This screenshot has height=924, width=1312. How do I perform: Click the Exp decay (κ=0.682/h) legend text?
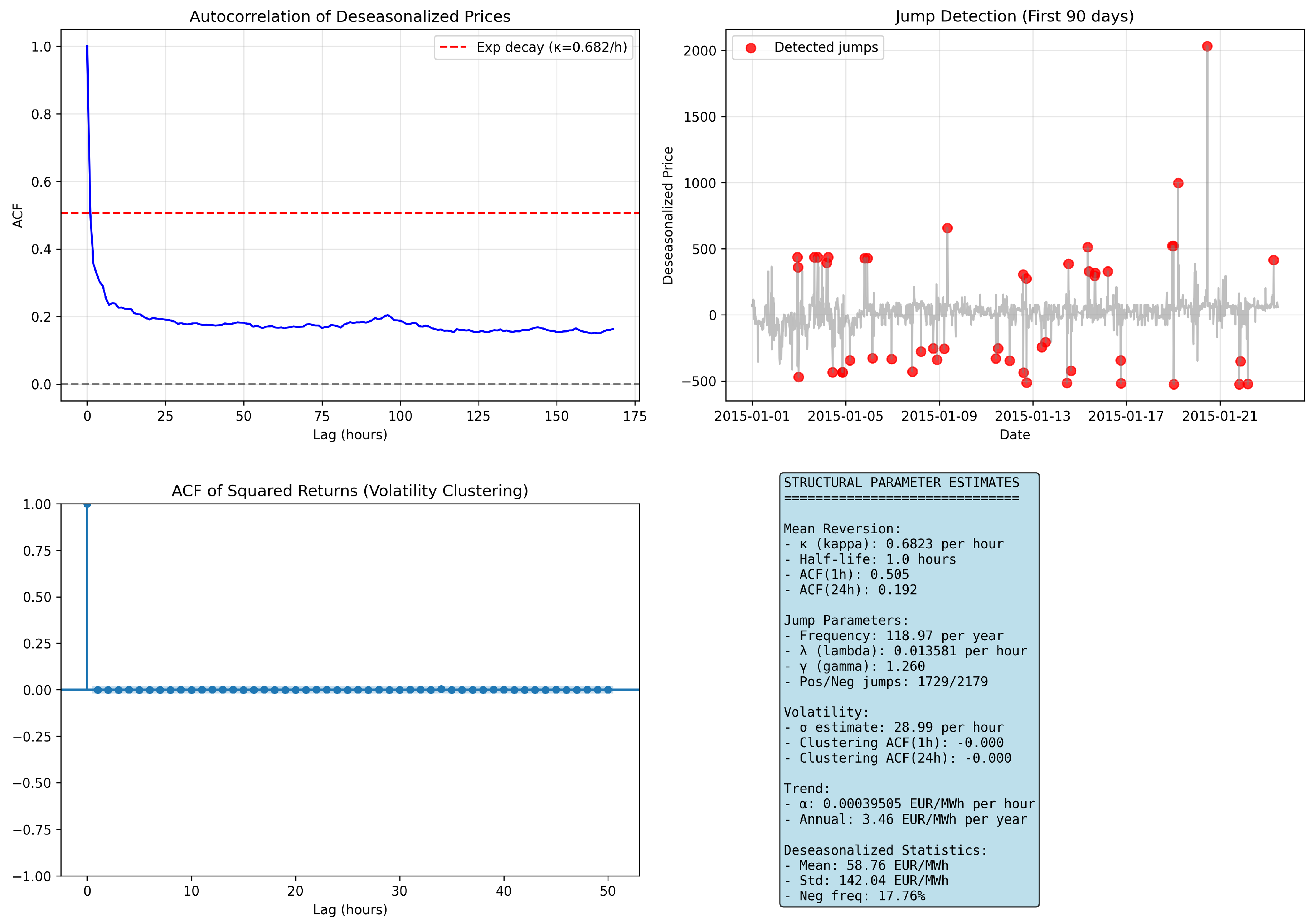(x=551, y=48)
